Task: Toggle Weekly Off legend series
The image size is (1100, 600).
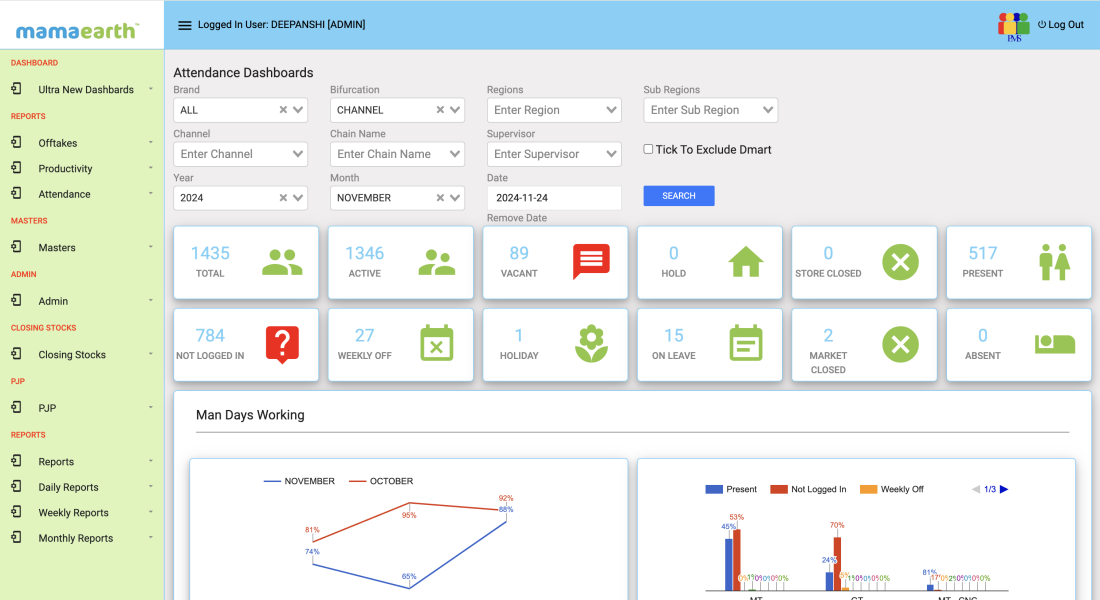Action: 892,489
